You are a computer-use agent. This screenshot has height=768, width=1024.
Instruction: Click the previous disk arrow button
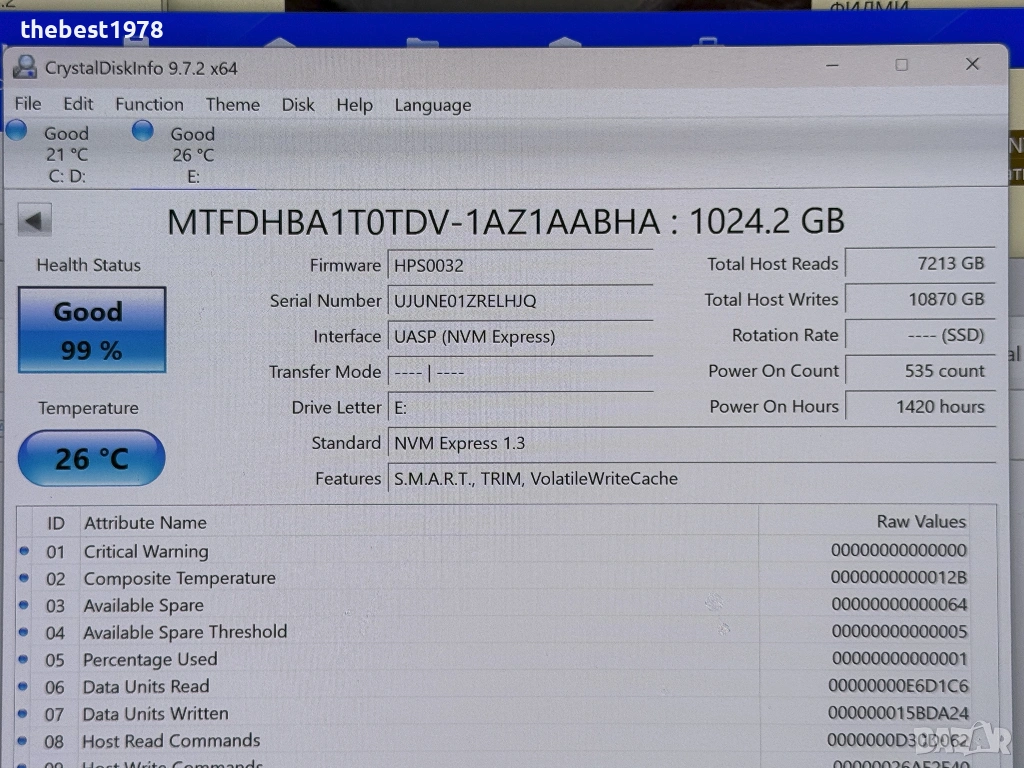pyautogui.click(x=35, y=221)
